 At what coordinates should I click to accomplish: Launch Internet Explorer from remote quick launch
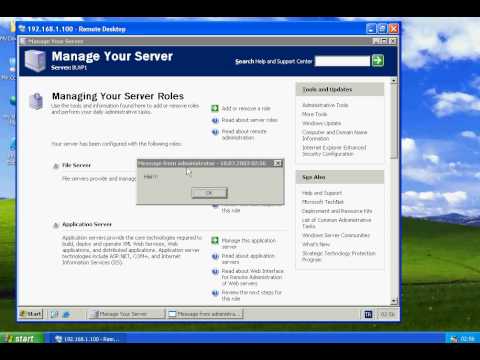pos(66,314)
